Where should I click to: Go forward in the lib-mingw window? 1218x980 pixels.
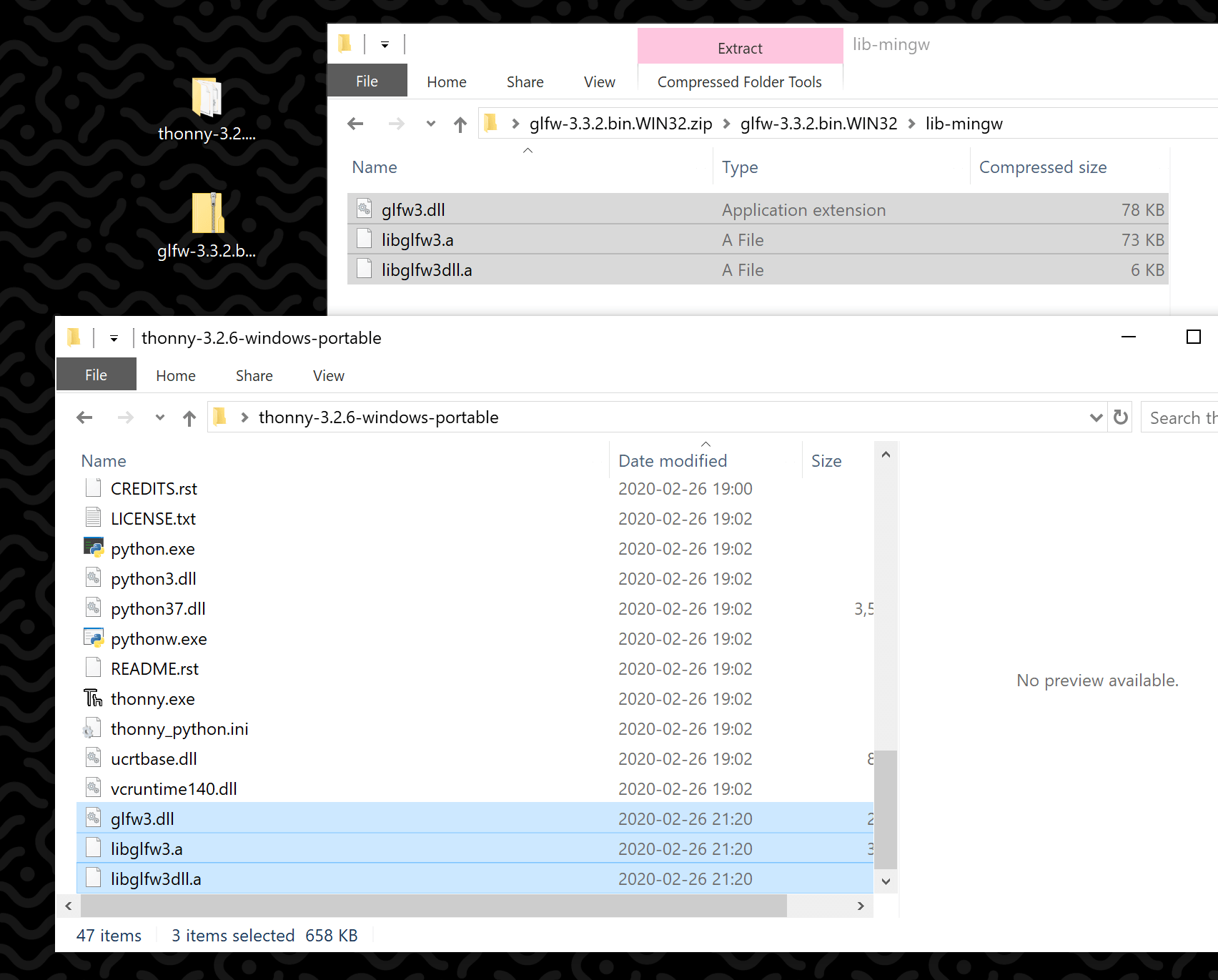pos(396,124)
